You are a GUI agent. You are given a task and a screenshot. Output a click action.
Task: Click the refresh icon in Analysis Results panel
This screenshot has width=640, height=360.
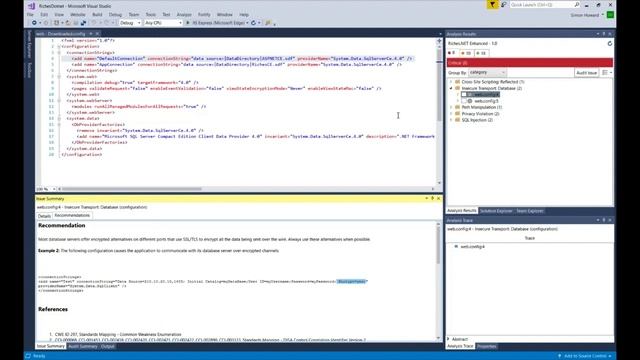pos(610,43)
